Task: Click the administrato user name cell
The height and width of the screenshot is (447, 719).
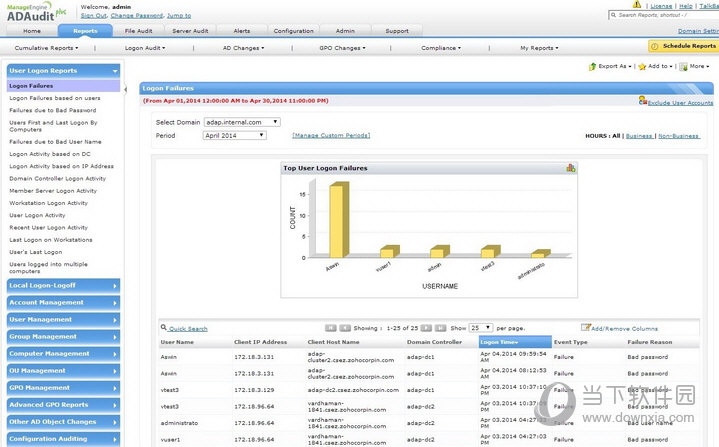Action: point(179,423)
